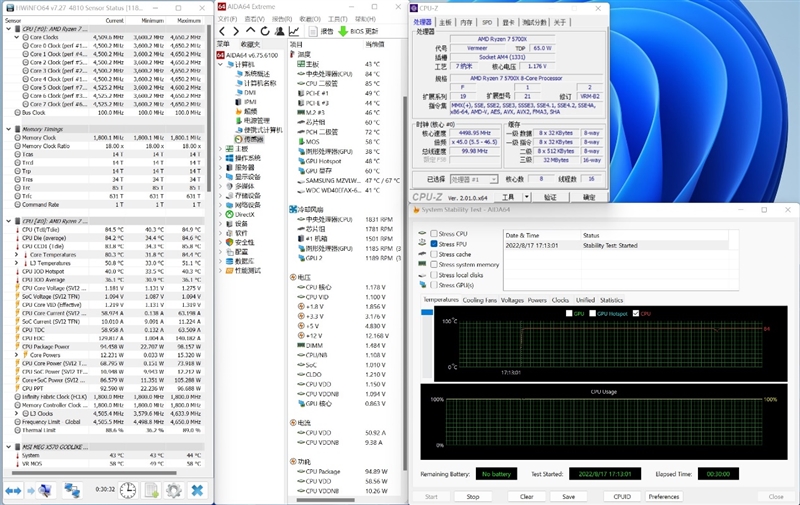Click the HWiNFO64 title bar icon
This screenshot has height=505, width=800.
(9, 8)
